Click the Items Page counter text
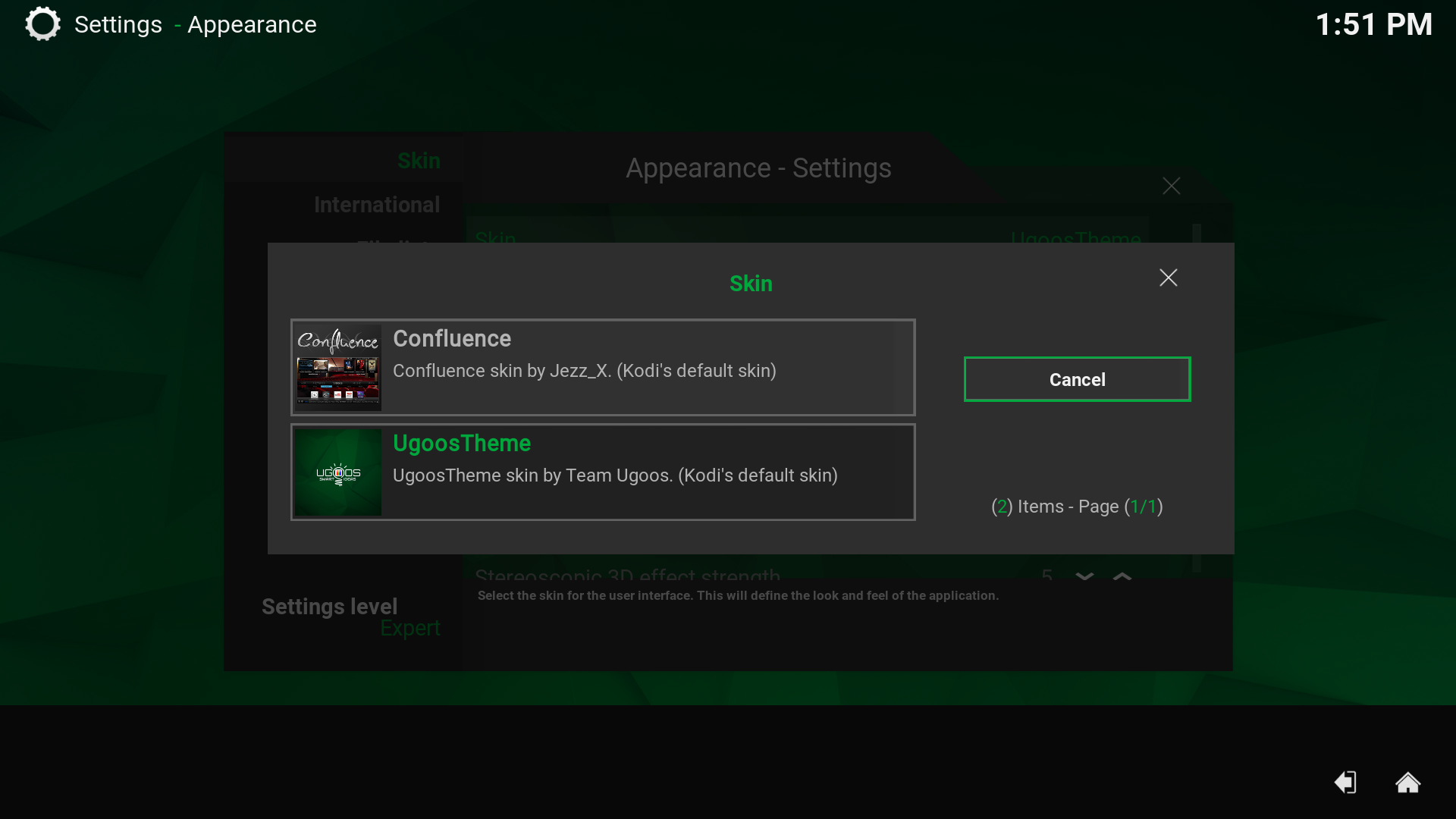 tap(1077, 507)
